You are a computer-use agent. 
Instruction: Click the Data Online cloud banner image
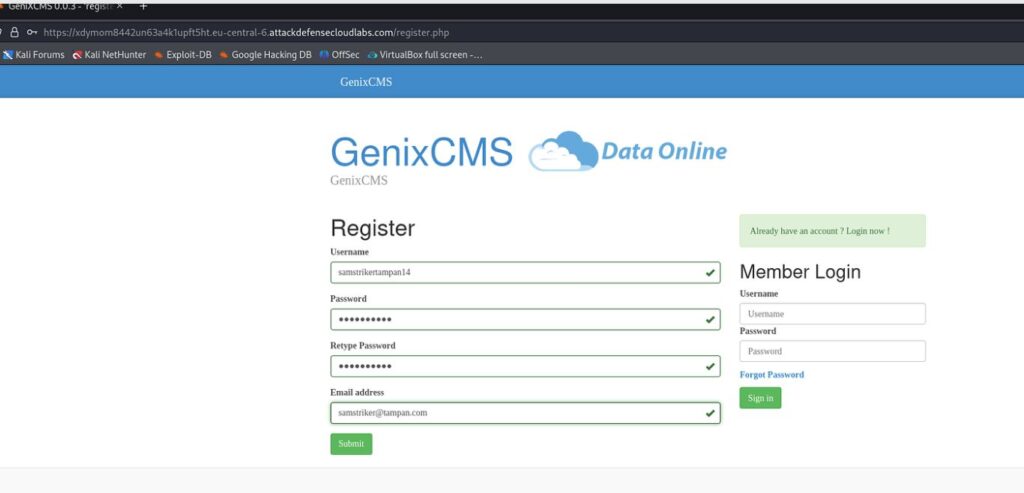pyautogui.click(x=628, y=151)
